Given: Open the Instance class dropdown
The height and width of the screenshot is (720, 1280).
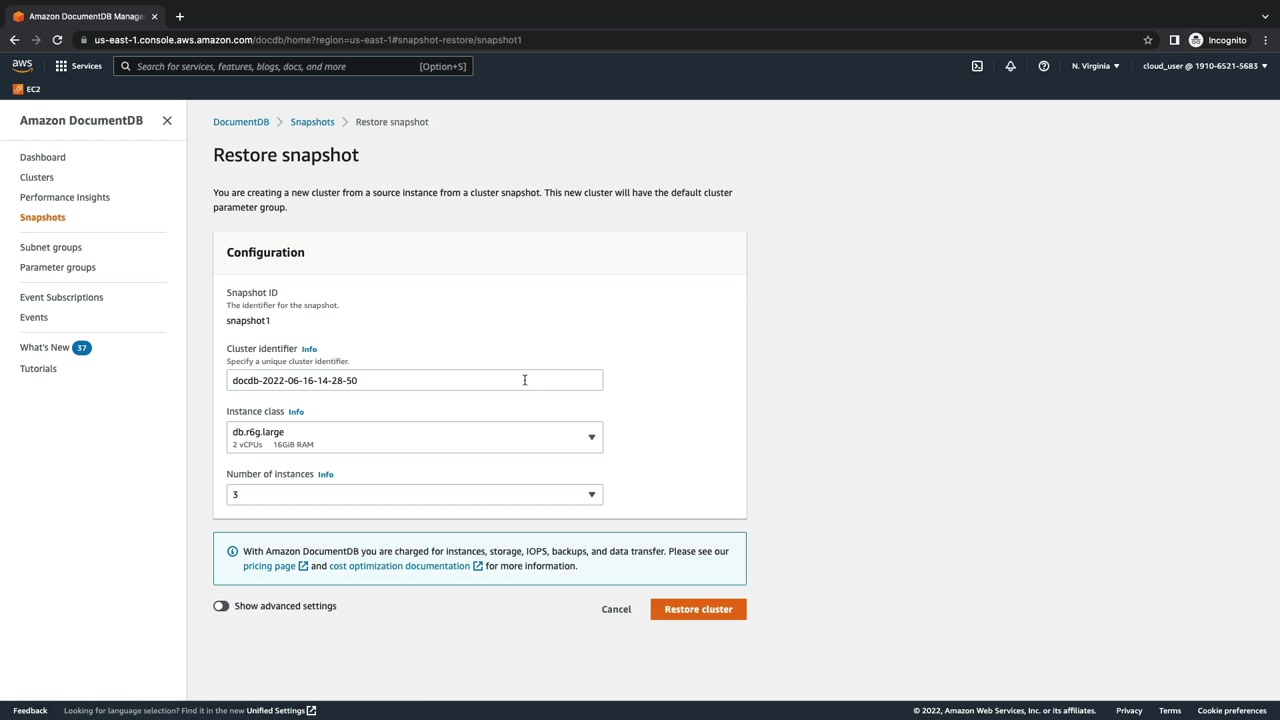Looking at the screenshot, I should tap(414, 437).
